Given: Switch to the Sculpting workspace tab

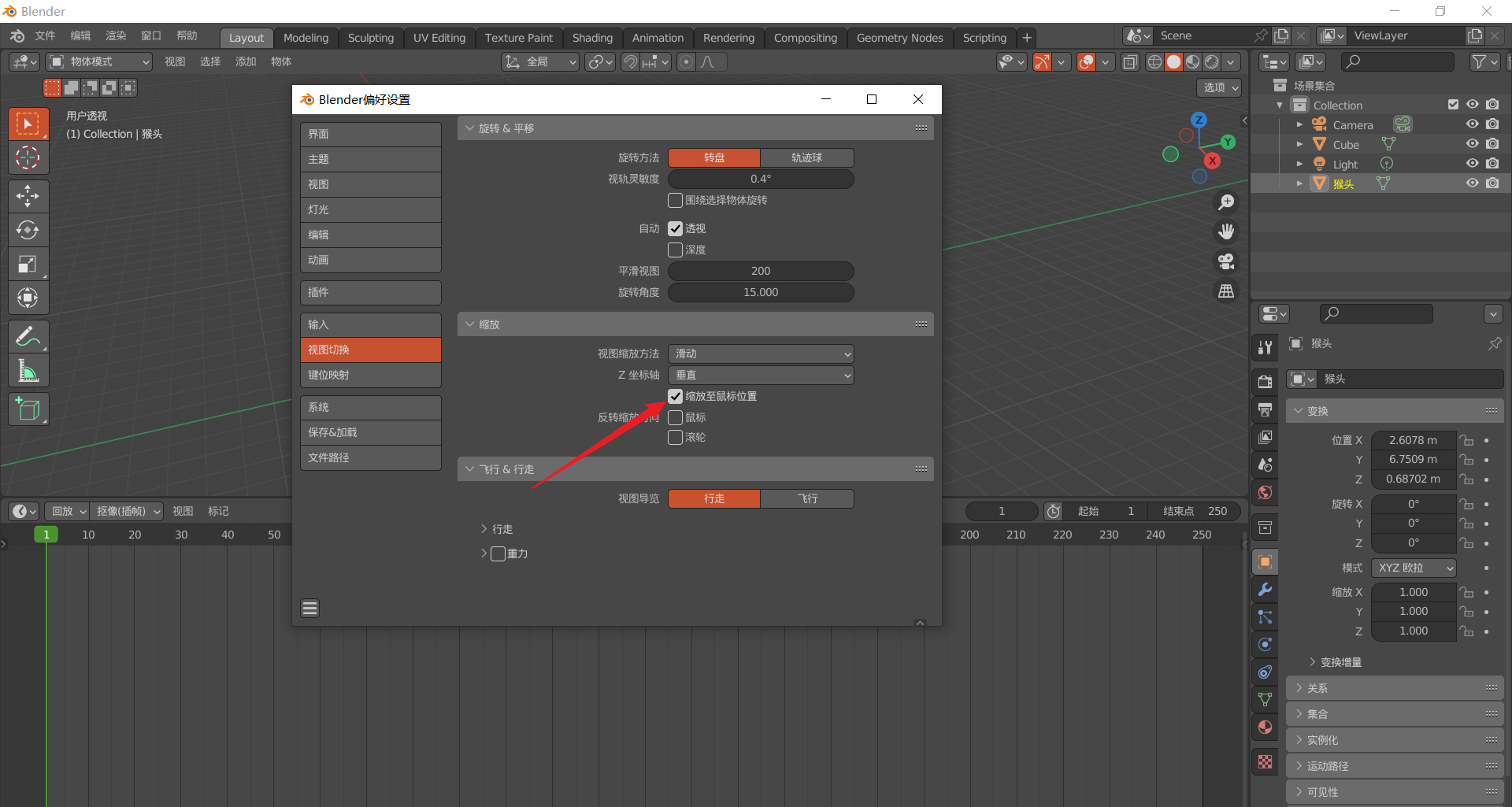Looking at the screenshot, I should pos(370,38).
